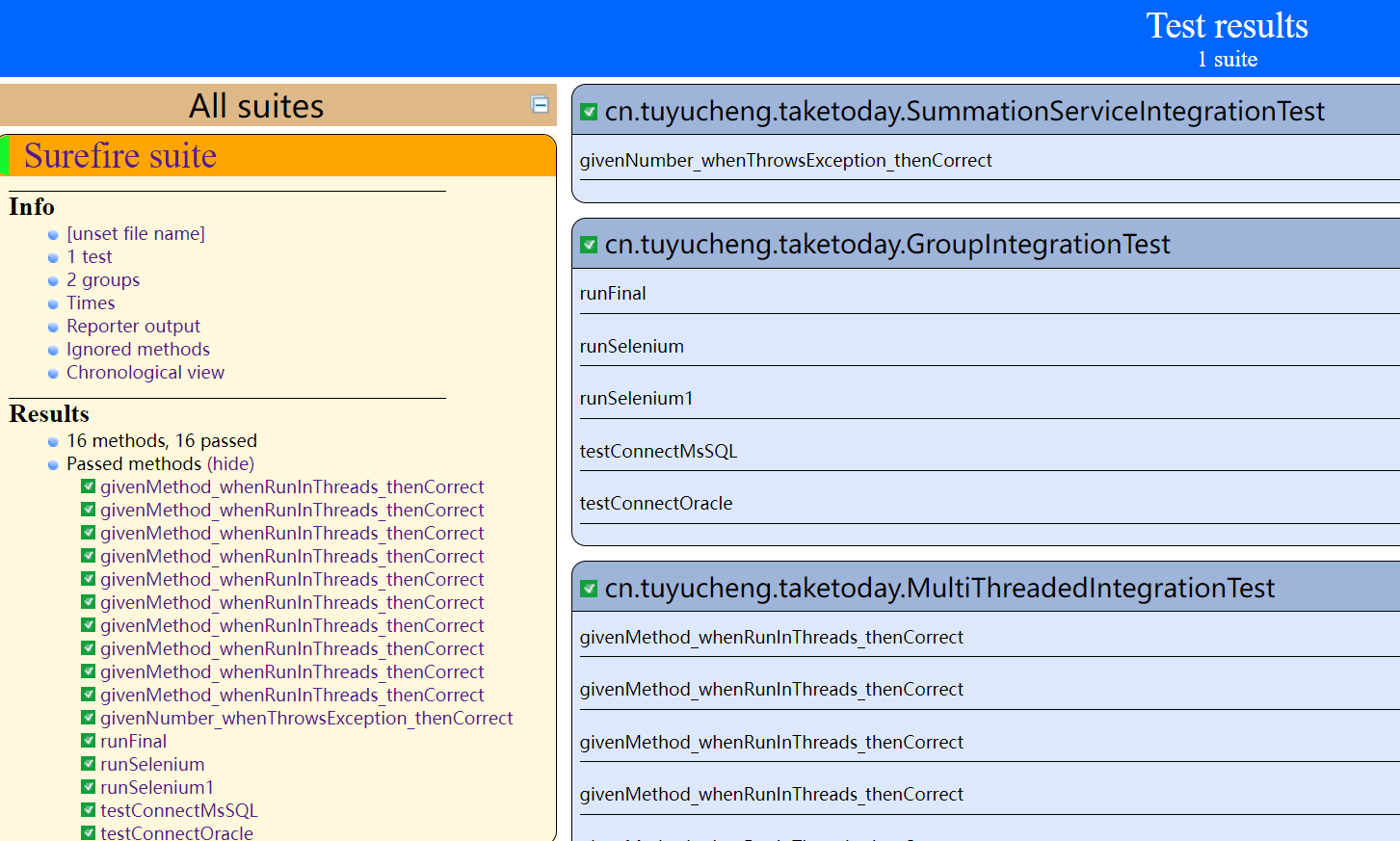The width and height of the screenshot is (1400, 841).
Task: Select cn.tuyucheng.taketoday.MultiThreadedIntegrationTest class title
Action: coord(939,588)
